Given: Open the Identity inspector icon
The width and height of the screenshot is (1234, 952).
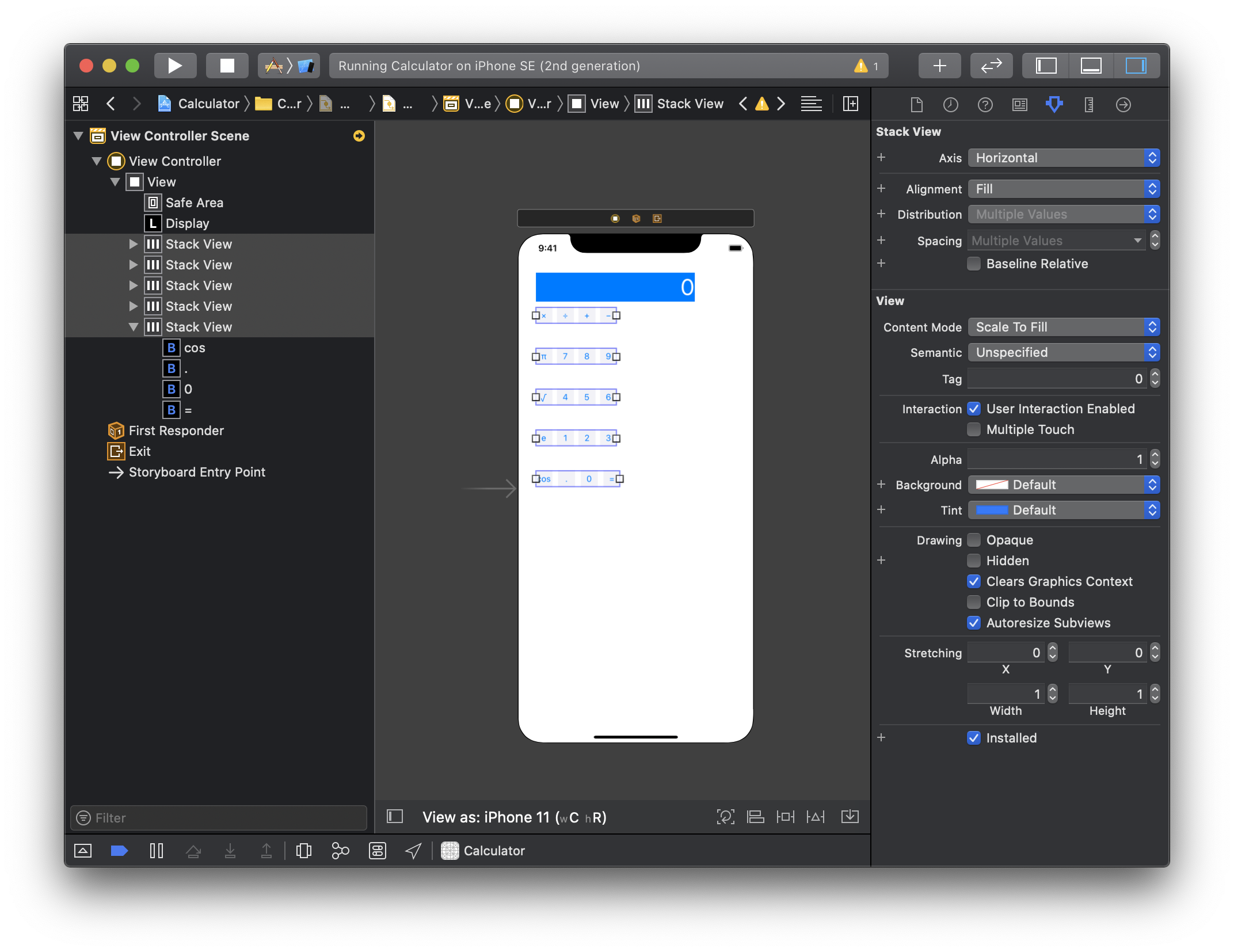Looking at the screenshot, I should pos(1019,105).
